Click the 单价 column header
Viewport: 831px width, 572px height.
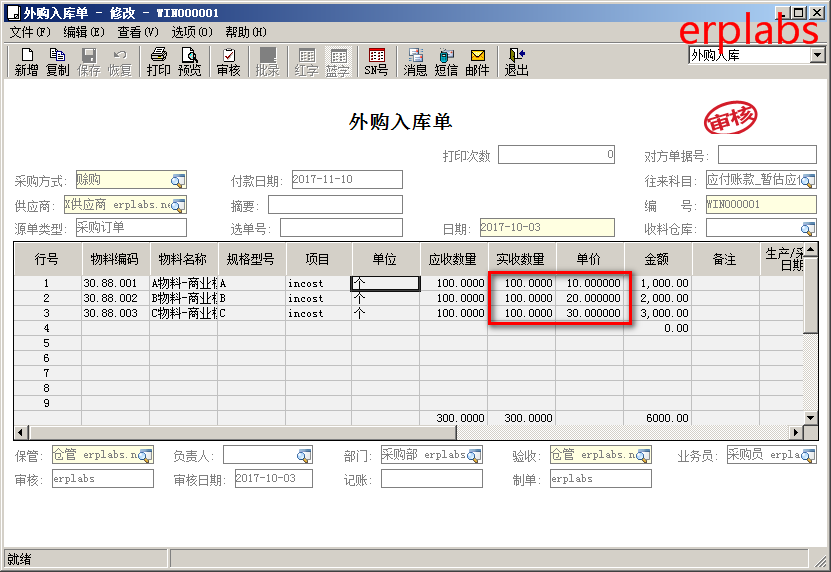click(x=589, y=259)
